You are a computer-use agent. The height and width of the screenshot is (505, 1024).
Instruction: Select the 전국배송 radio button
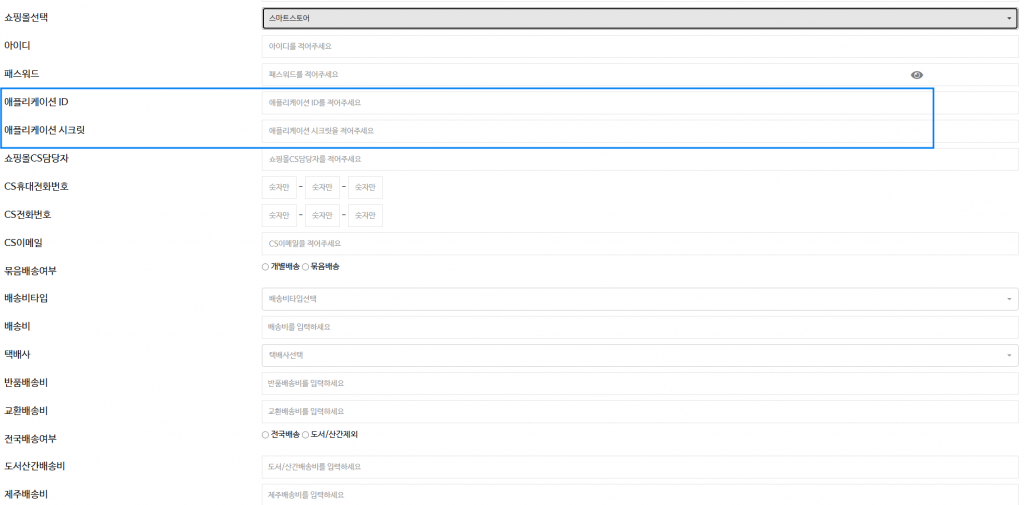pos(265,434)
